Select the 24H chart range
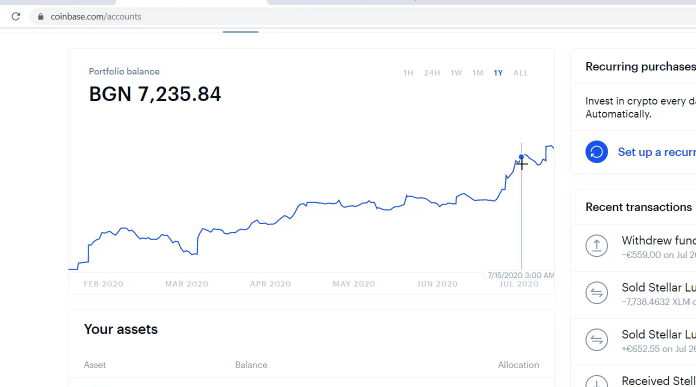 point(432,73)
